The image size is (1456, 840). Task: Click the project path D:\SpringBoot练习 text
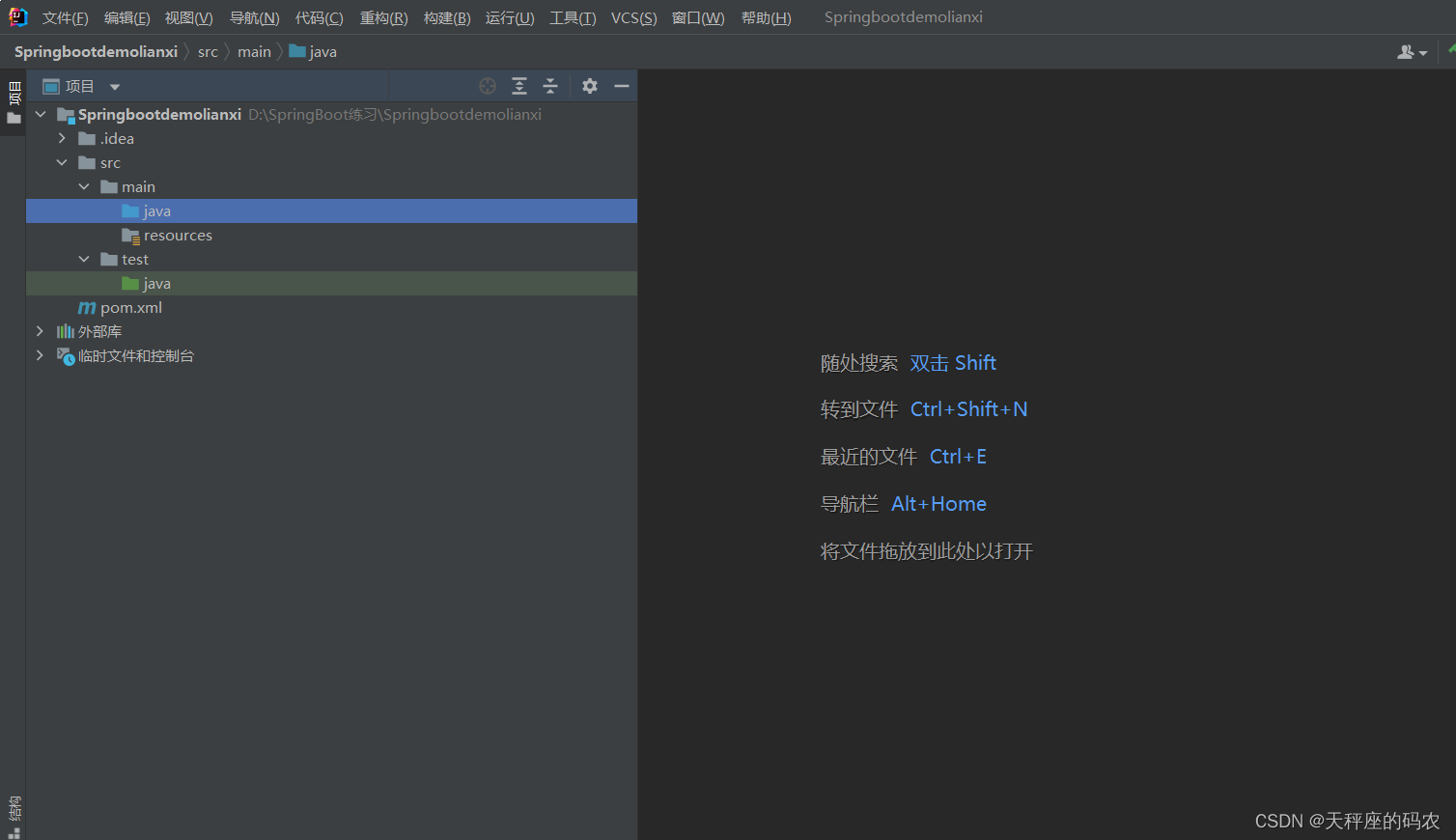(x=395, y=115)
